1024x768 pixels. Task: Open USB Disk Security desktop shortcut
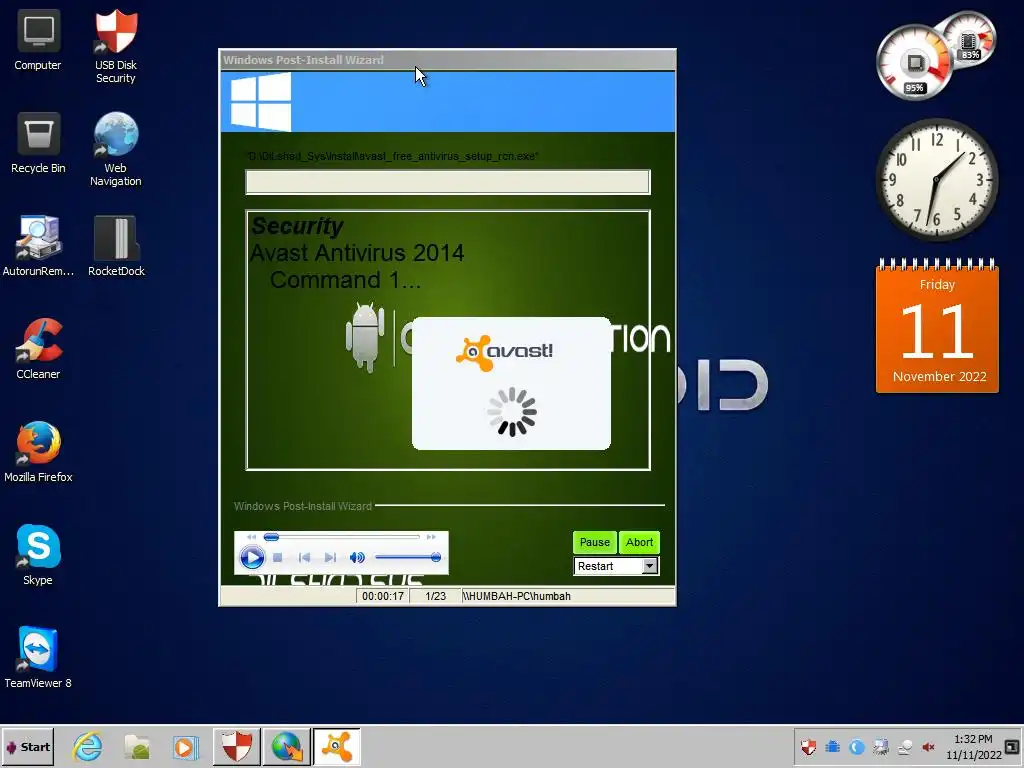(116, 47)
